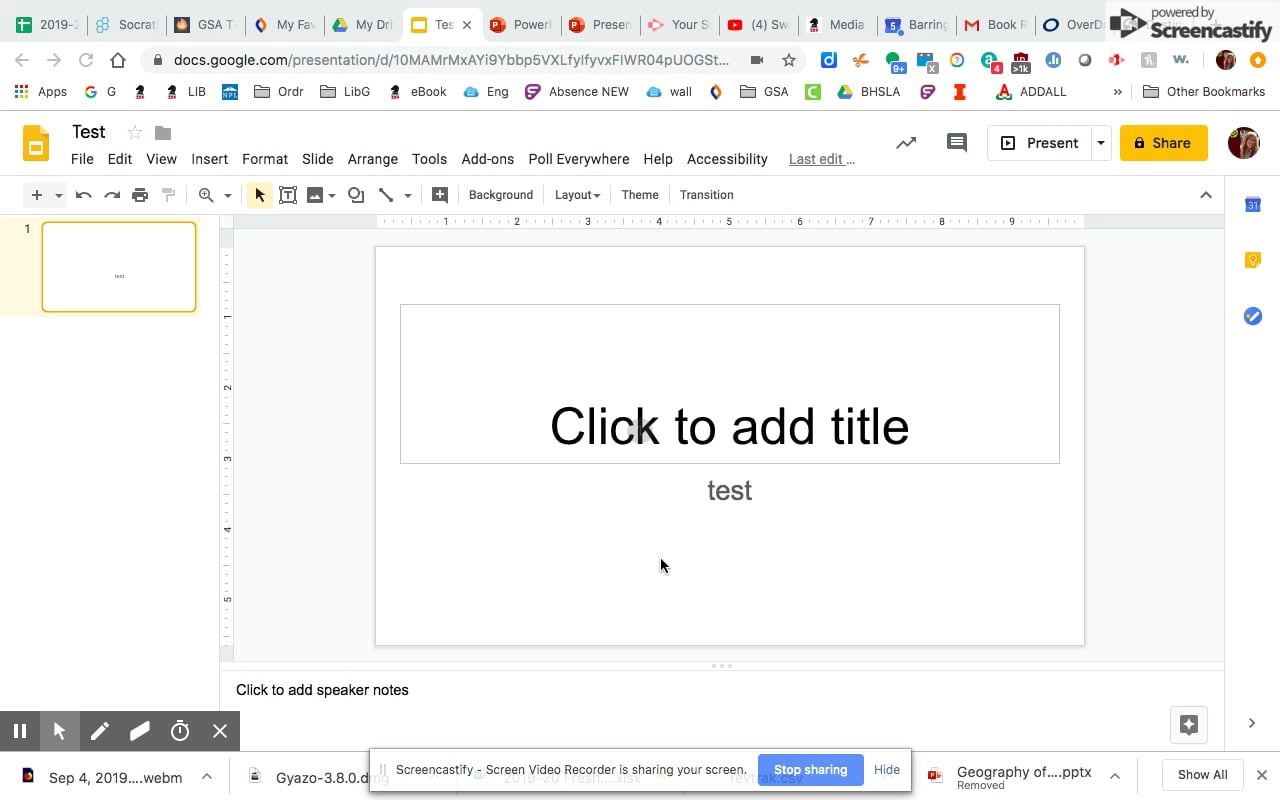Open the Insert menu
The width and height of the screenshot is (1280, 800).
coord(210,159)
